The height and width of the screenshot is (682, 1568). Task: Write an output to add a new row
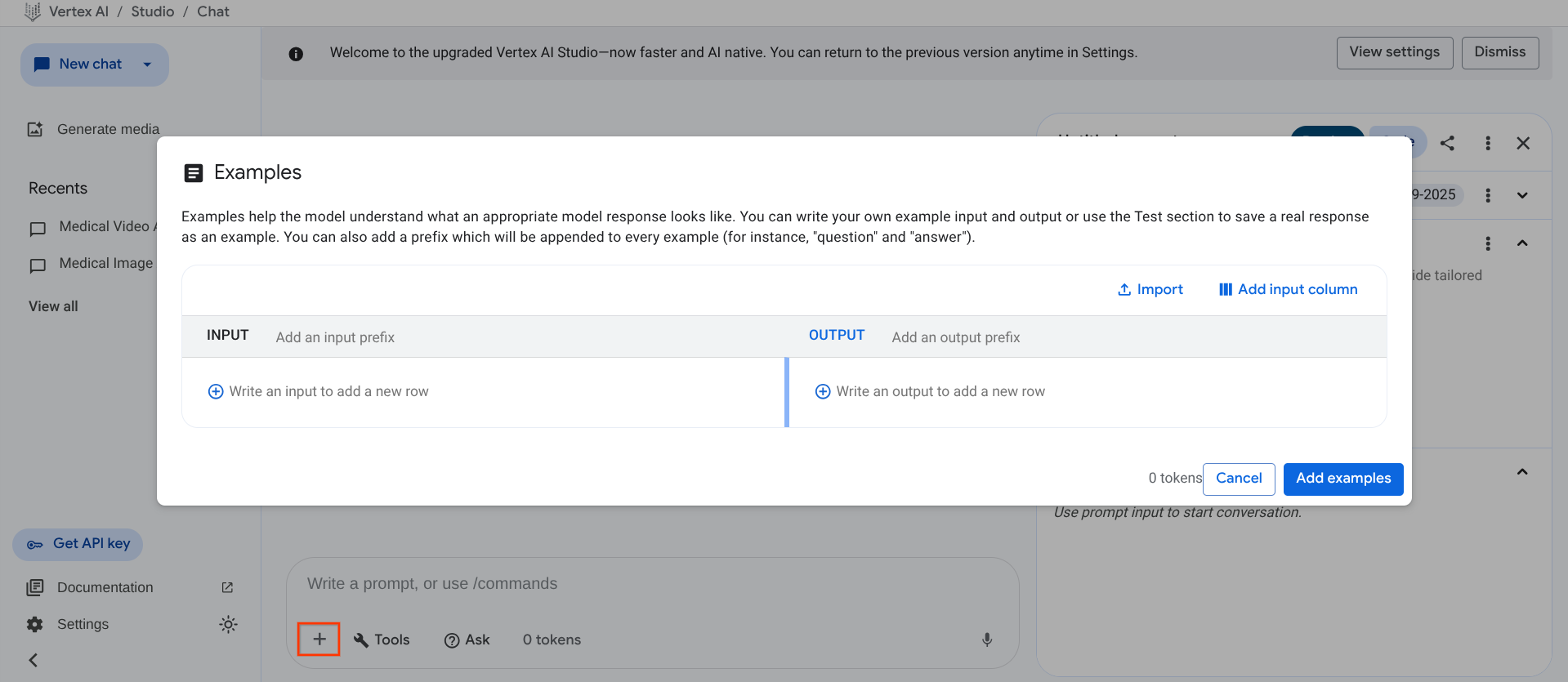(x=940, y=391)
